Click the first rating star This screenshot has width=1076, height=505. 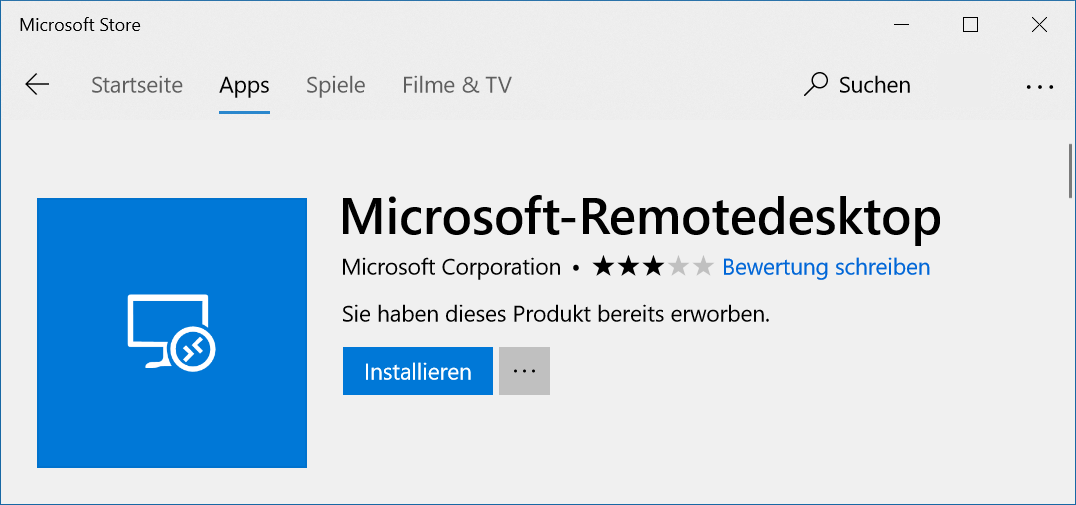[603, 267]
